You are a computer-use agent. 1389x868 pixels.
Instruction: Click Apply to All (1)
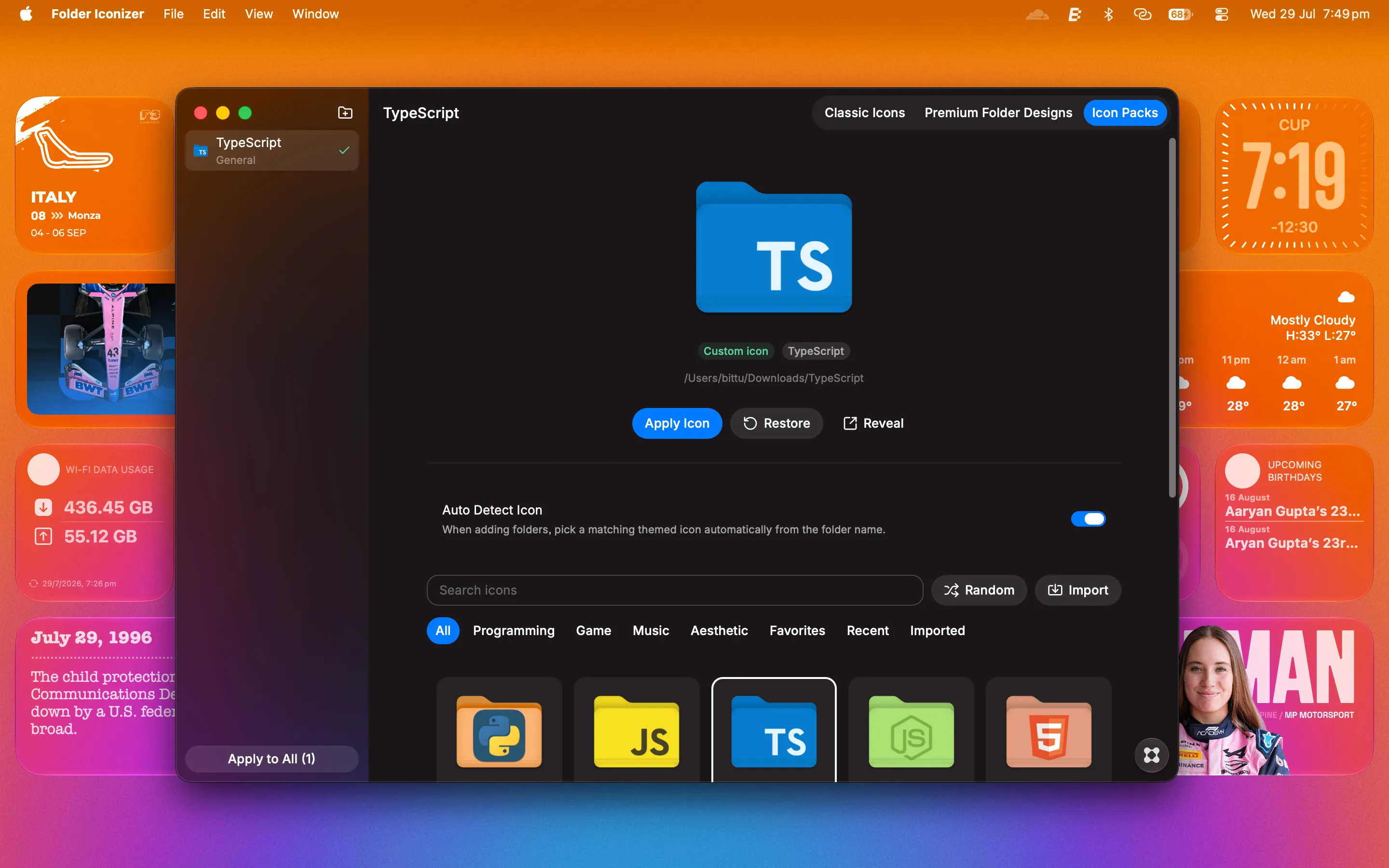click(x=272, y=759)
